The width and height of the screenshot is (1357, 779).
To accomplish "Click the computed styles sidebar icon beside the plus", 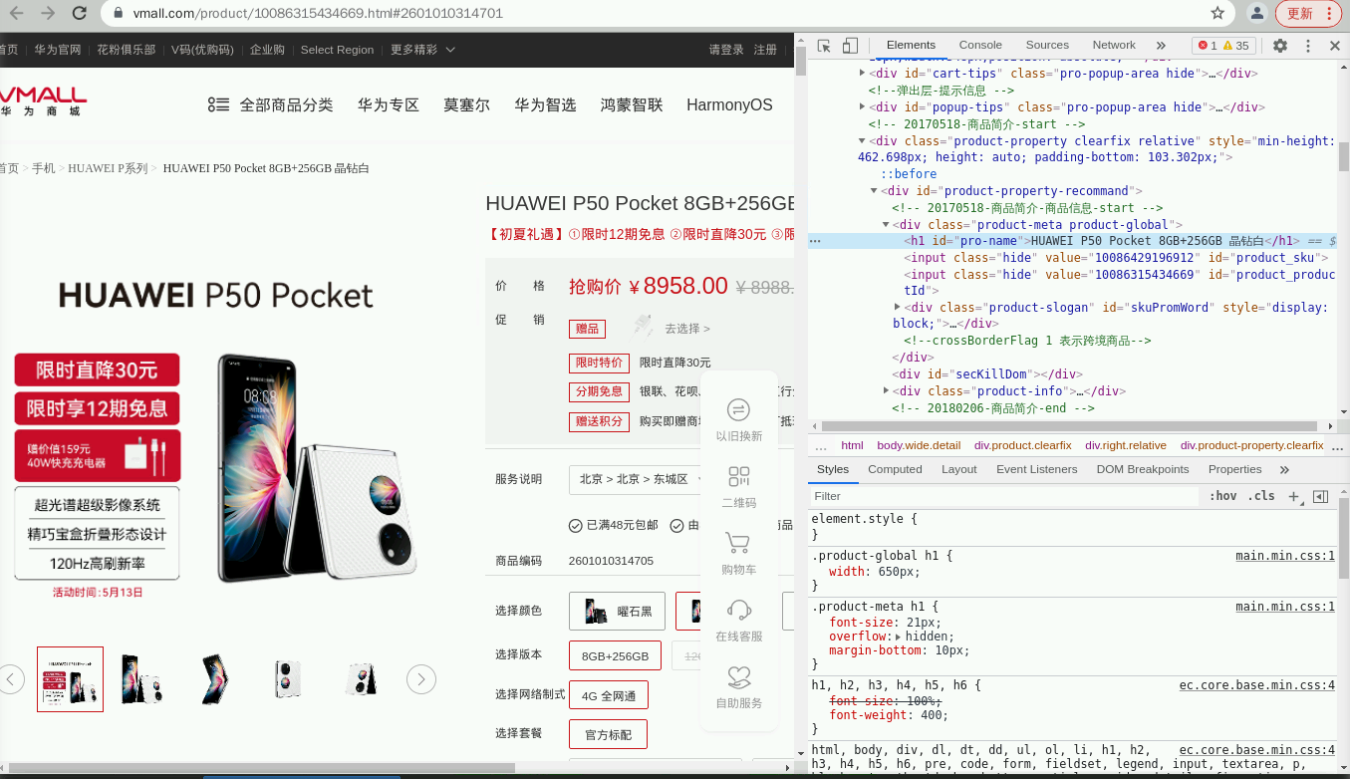I will coord(1320,496).
